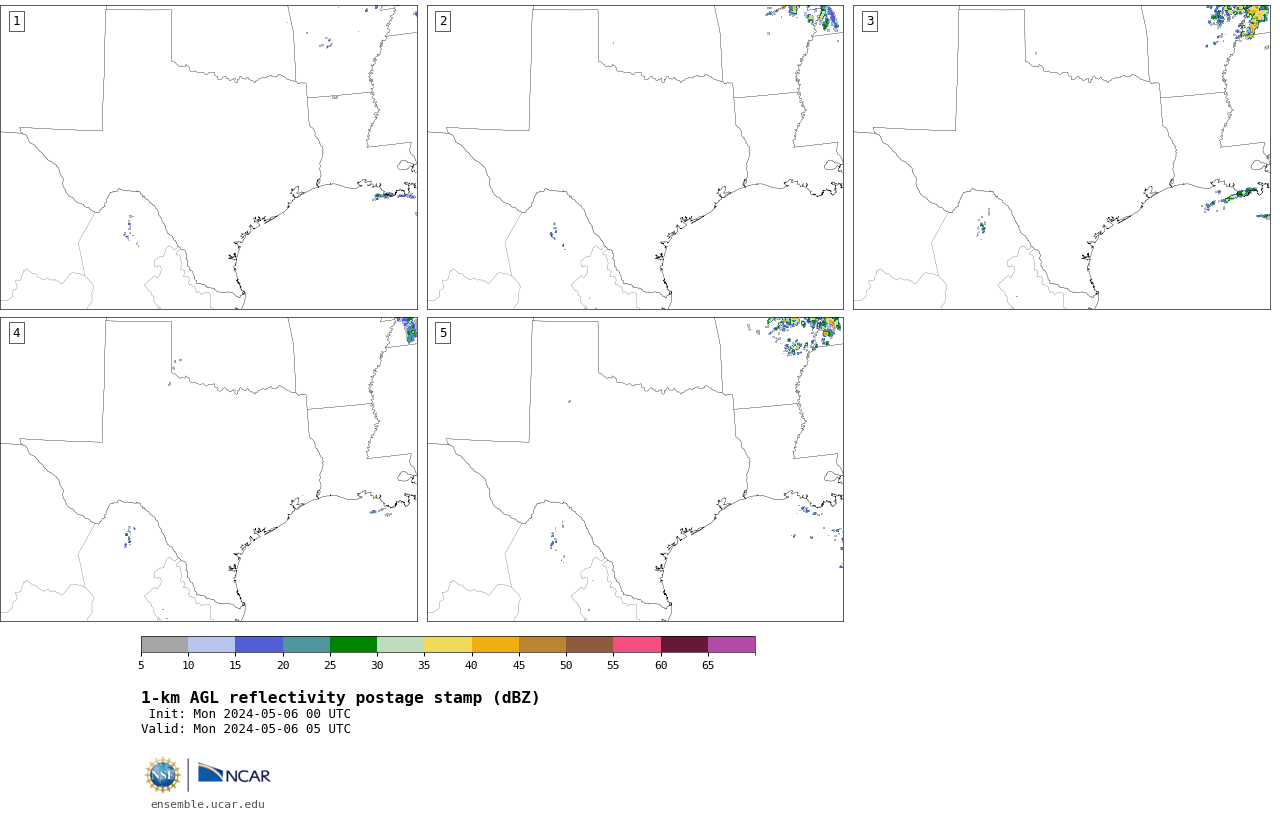The height and width of the screenshot is (815, 1280).
Task: Select the tan 45-50 dBZ swatch
Action: point(542,644)
